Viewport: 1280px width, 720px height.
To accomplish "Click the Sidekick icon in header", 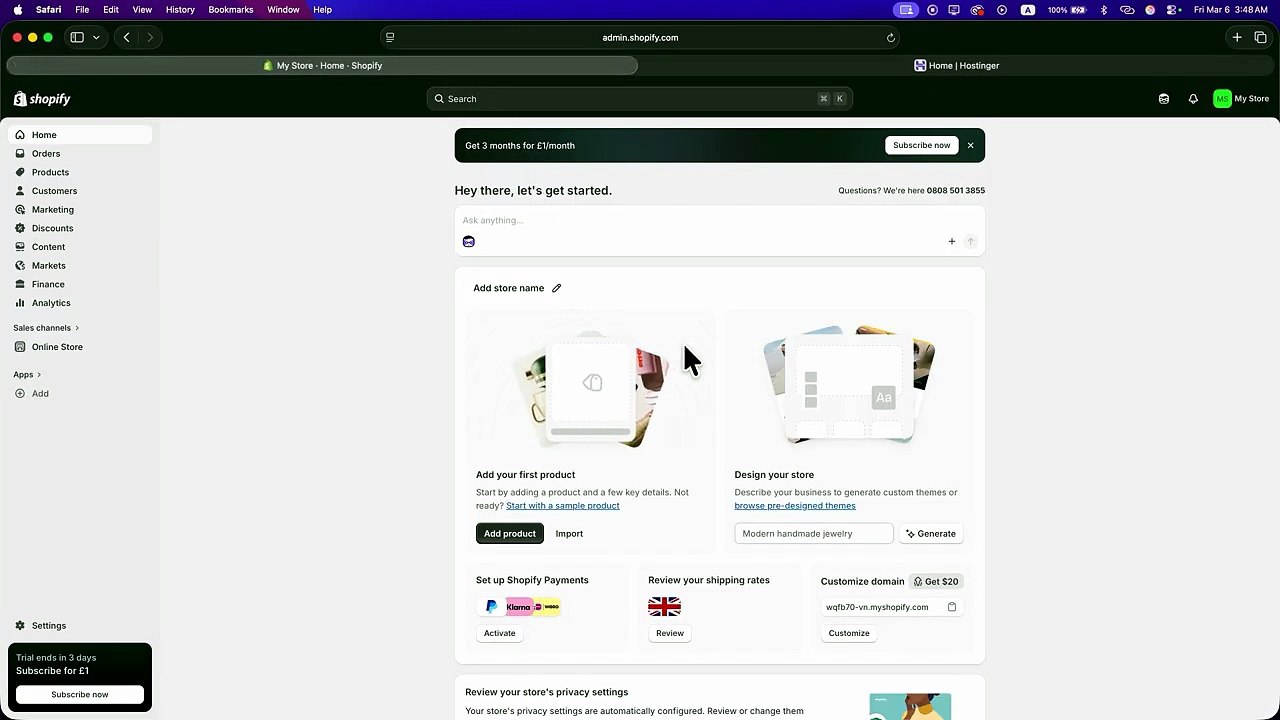I will (x=1164, y=99).
